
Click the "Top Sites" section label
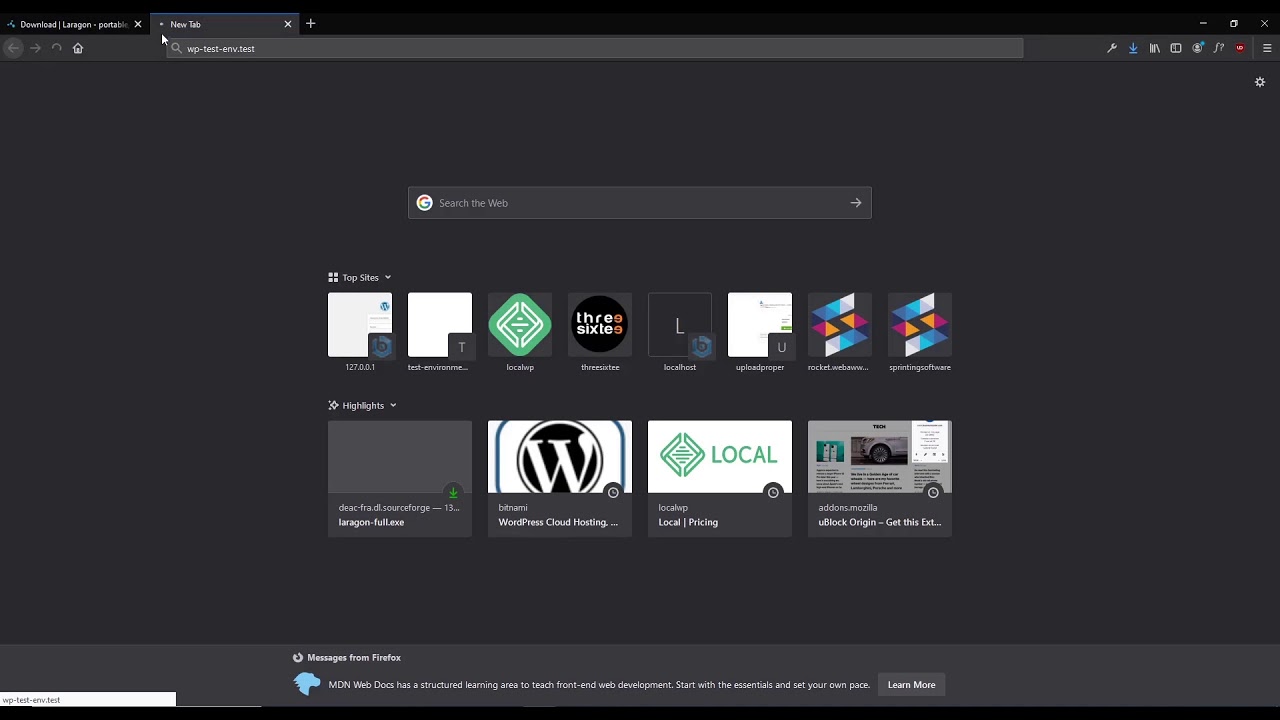tap(360, 278)
